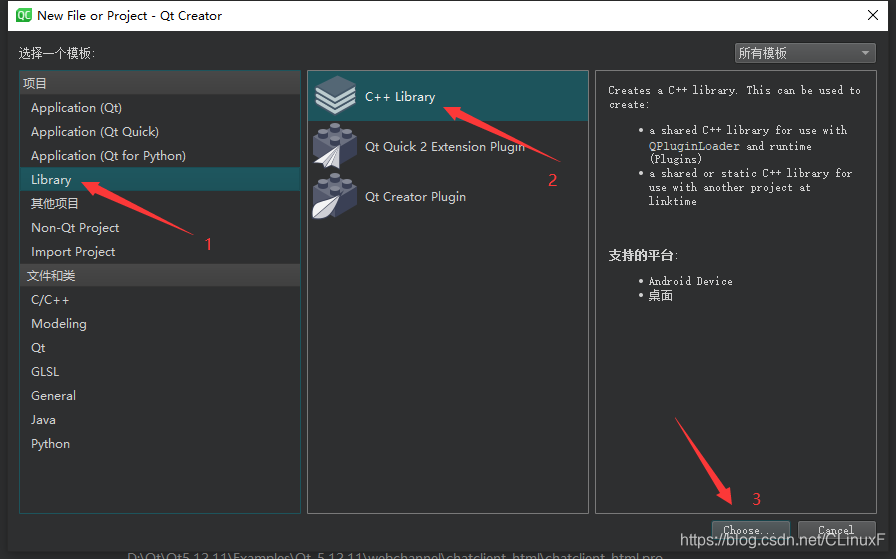The width and height of the screenshot is (896, 559).
Task: Click the Qt Creator Plugin brick icon
Action: (335, 196)
